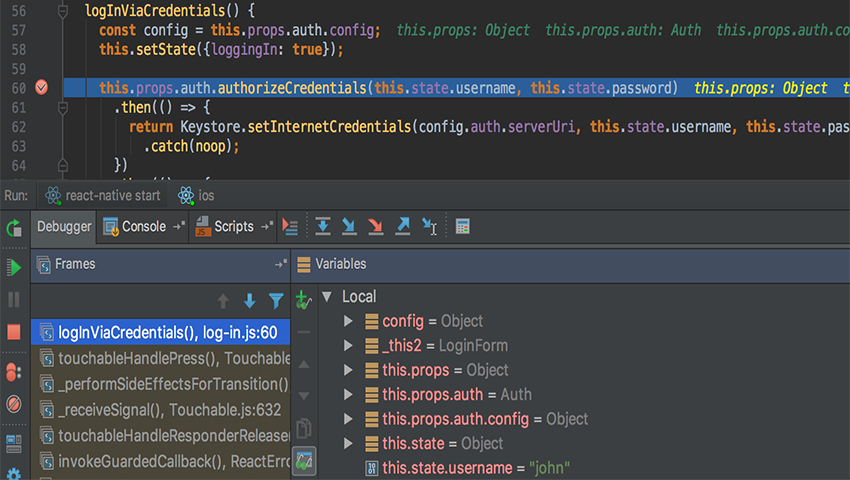Collapse the Local variables group

click(326, 297)
